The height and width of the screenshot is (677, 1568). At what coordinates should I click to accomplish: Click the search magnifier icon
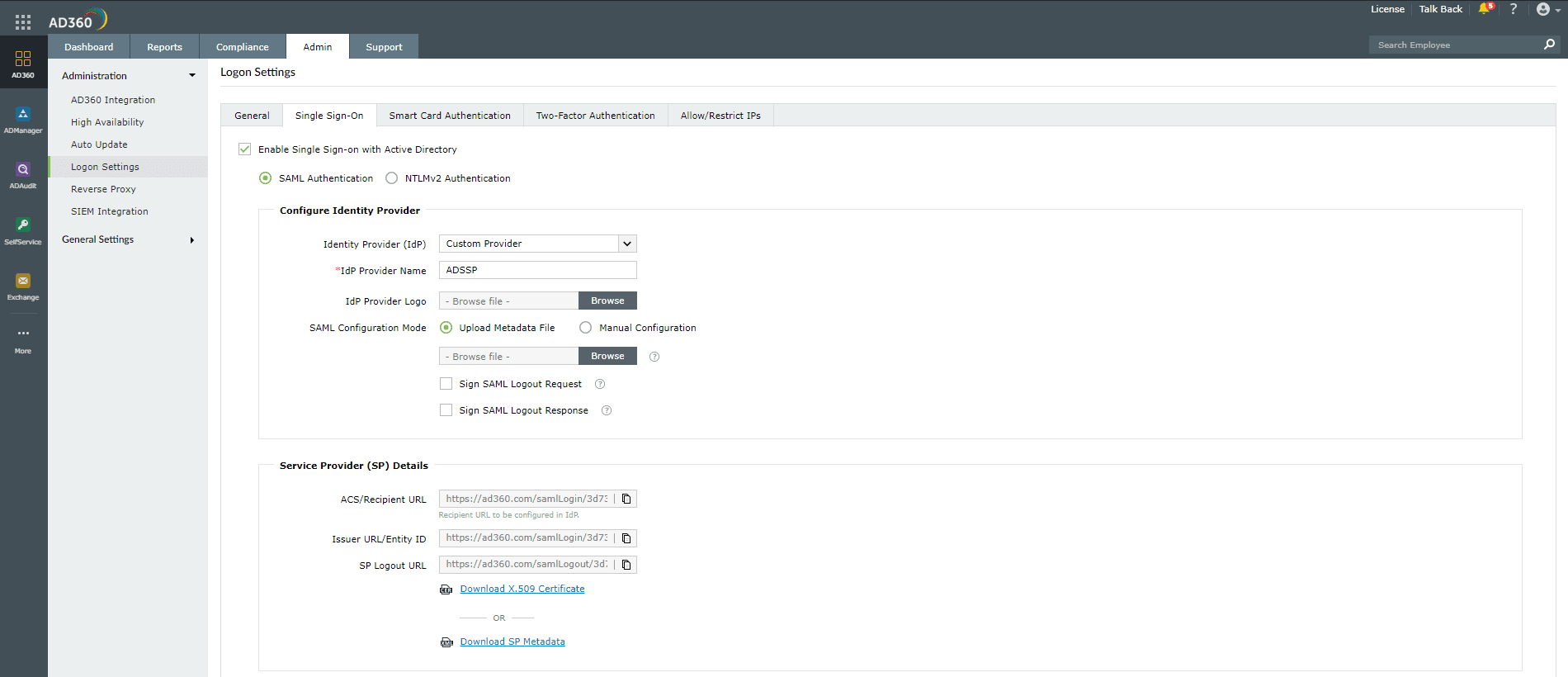(1549, 45)
